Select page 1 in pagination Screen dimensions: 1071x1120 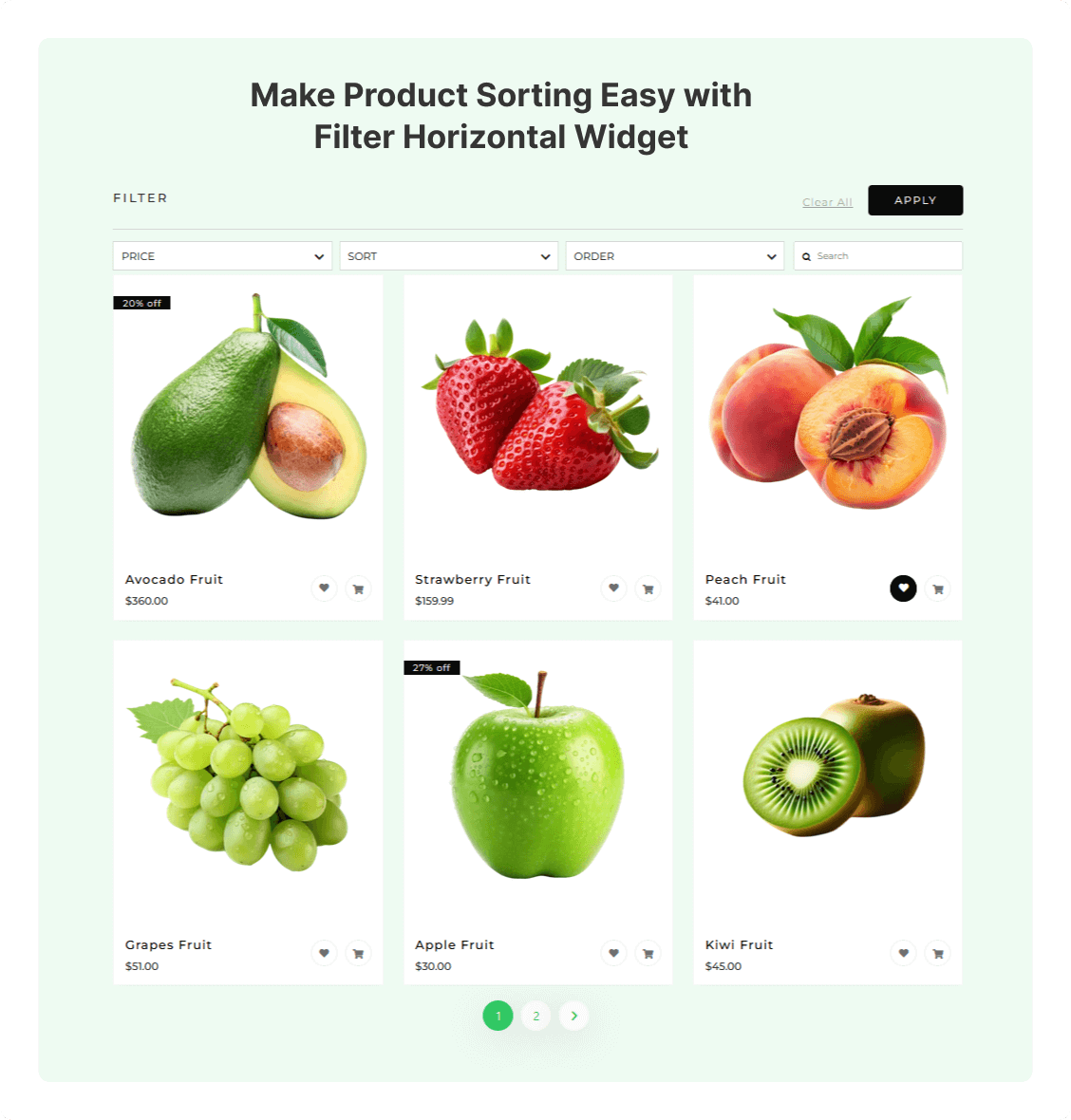(x=498, y=1016)
